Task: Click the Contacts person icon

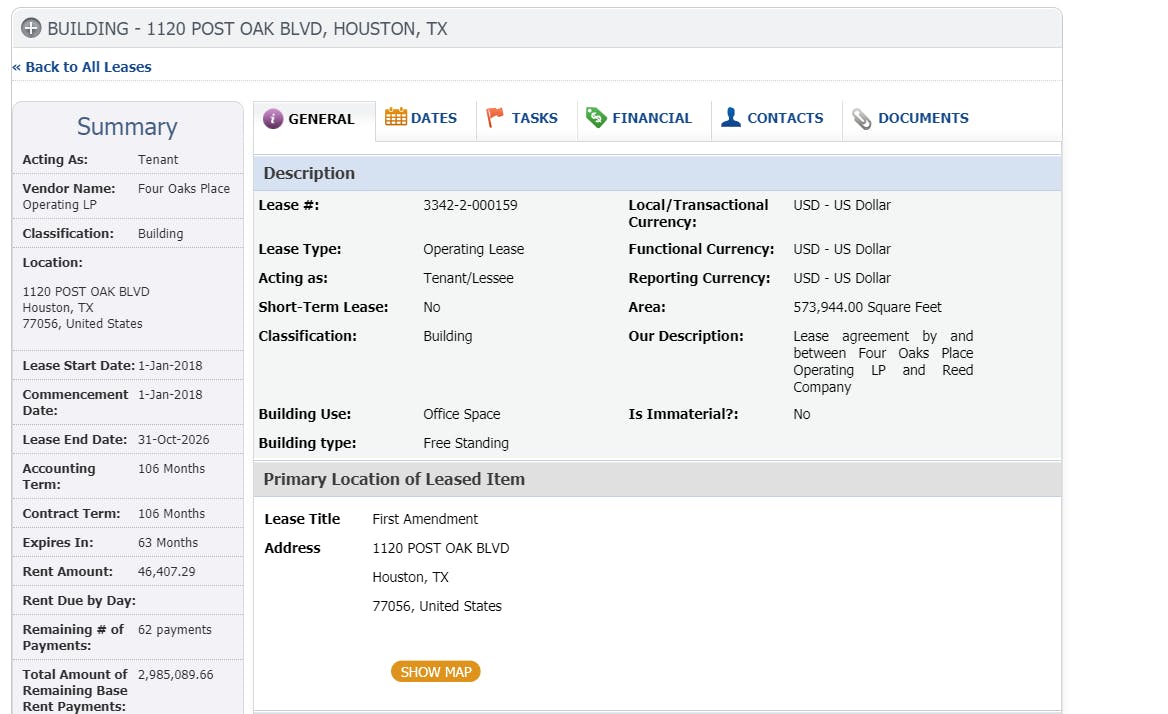Action: [x=731, y=117]
